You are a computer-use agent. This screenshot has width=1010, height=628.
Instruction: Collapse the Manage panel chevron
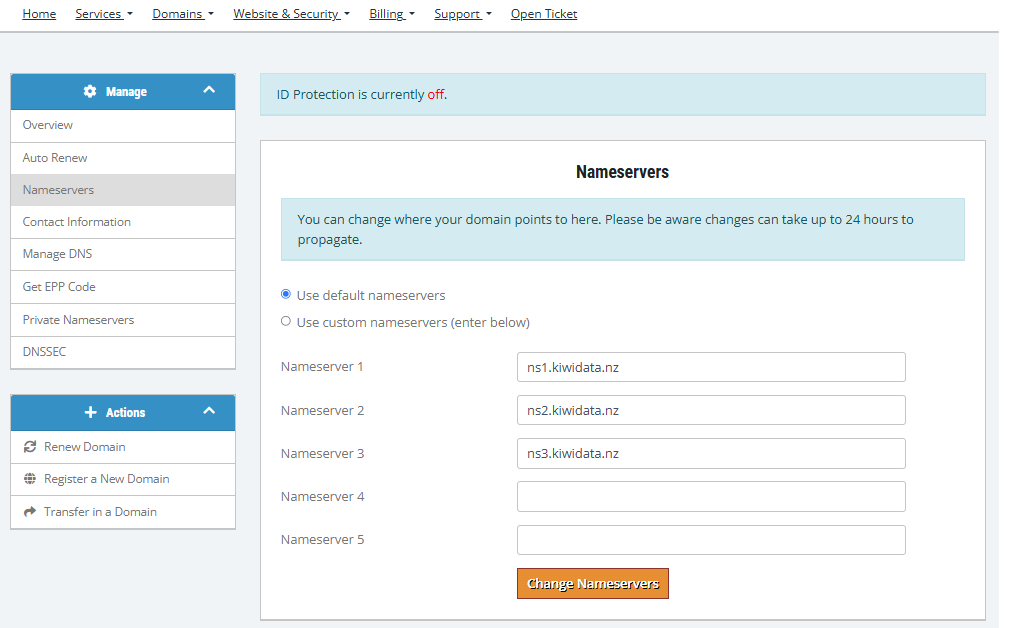[209, 90]
